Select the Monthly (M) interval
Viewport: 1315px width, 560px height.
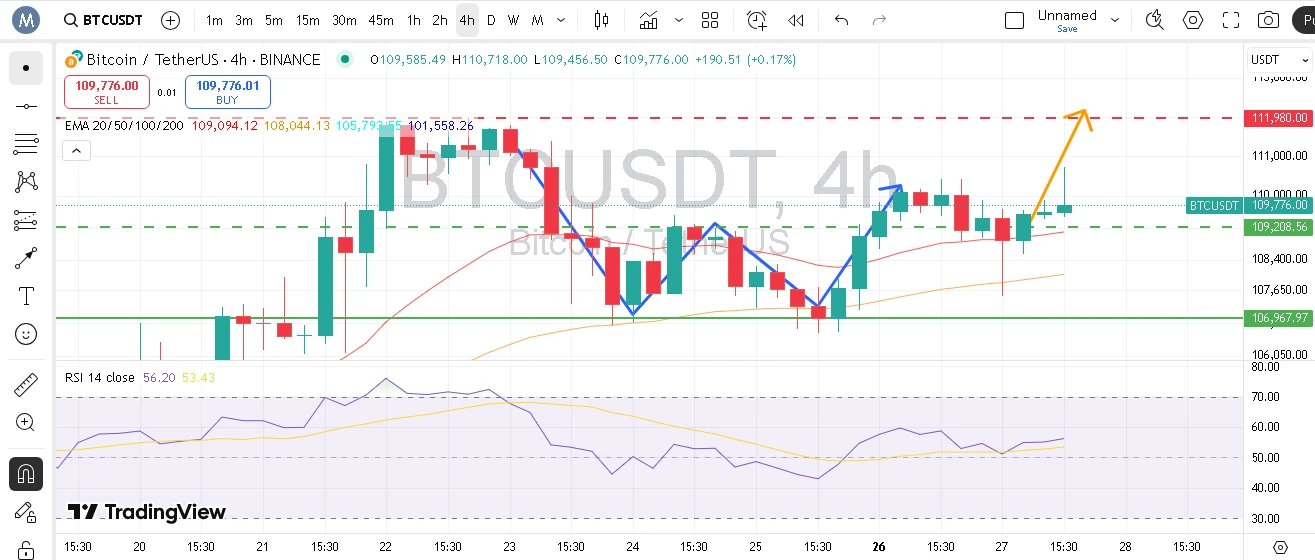538,20
